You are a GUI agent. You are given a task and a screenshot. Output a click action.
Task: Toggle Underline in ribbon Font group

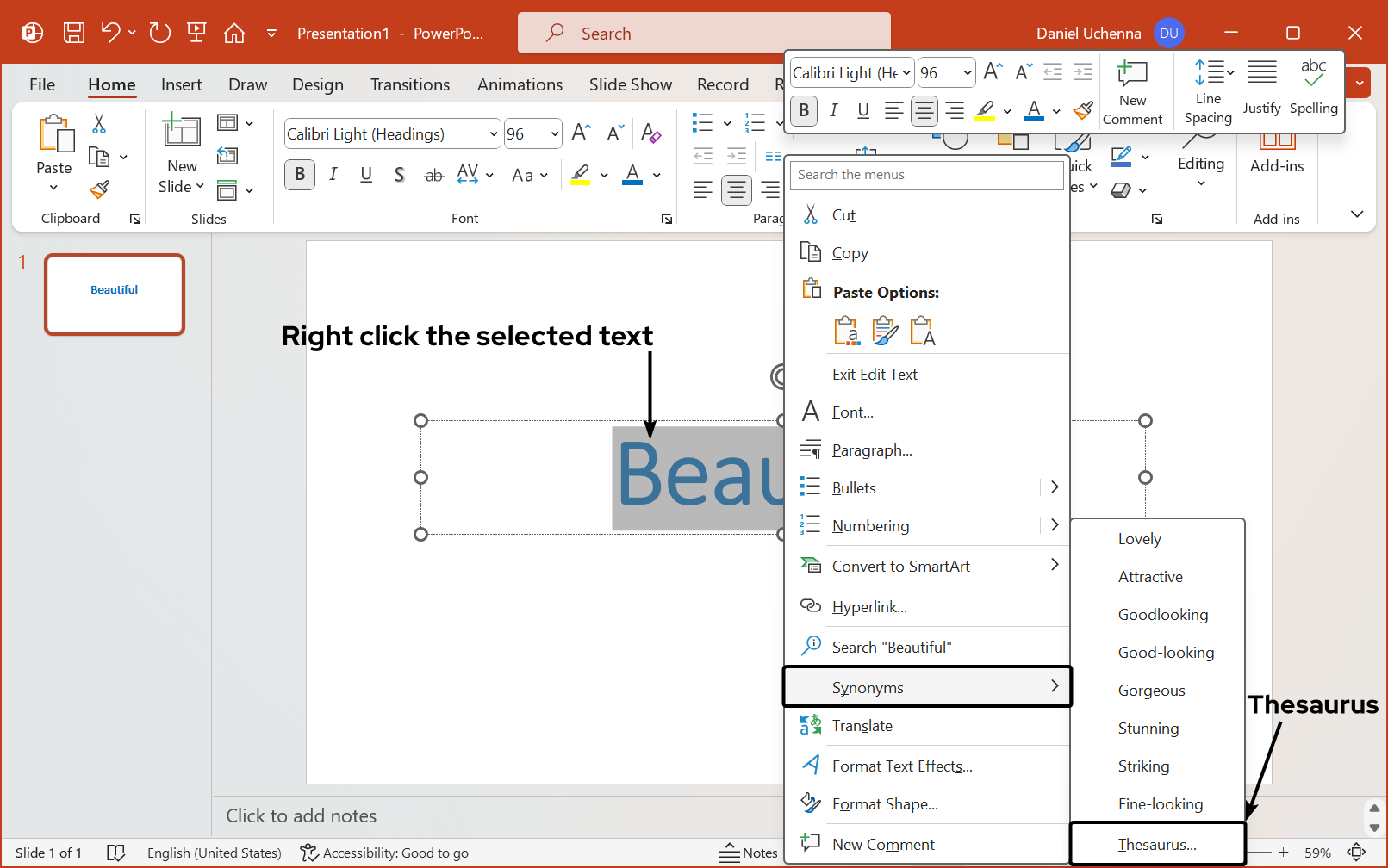click(366, 175)
